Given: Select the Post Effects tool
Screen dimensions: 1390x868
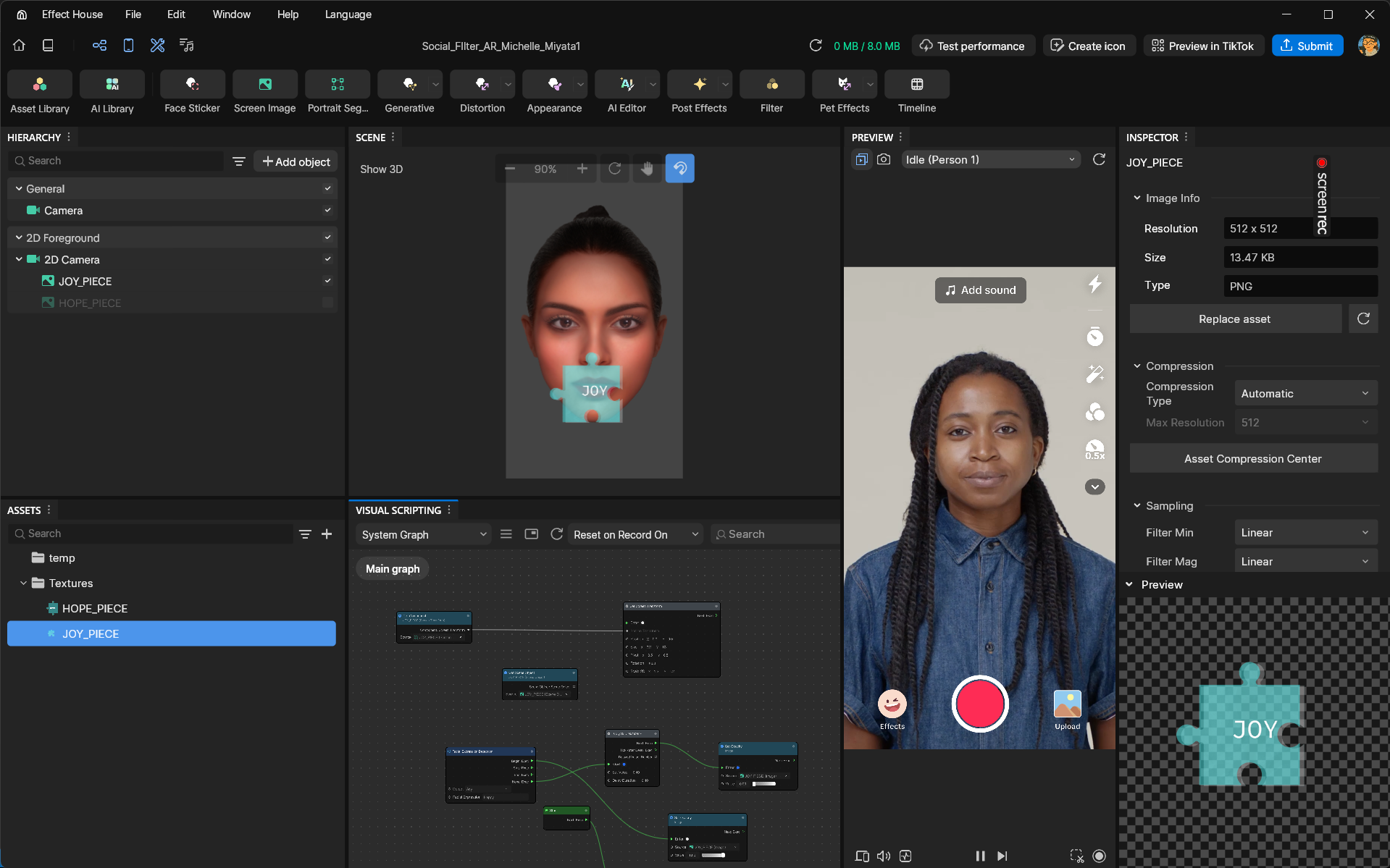Looking at the screenshot, I should tap(698, 85).
